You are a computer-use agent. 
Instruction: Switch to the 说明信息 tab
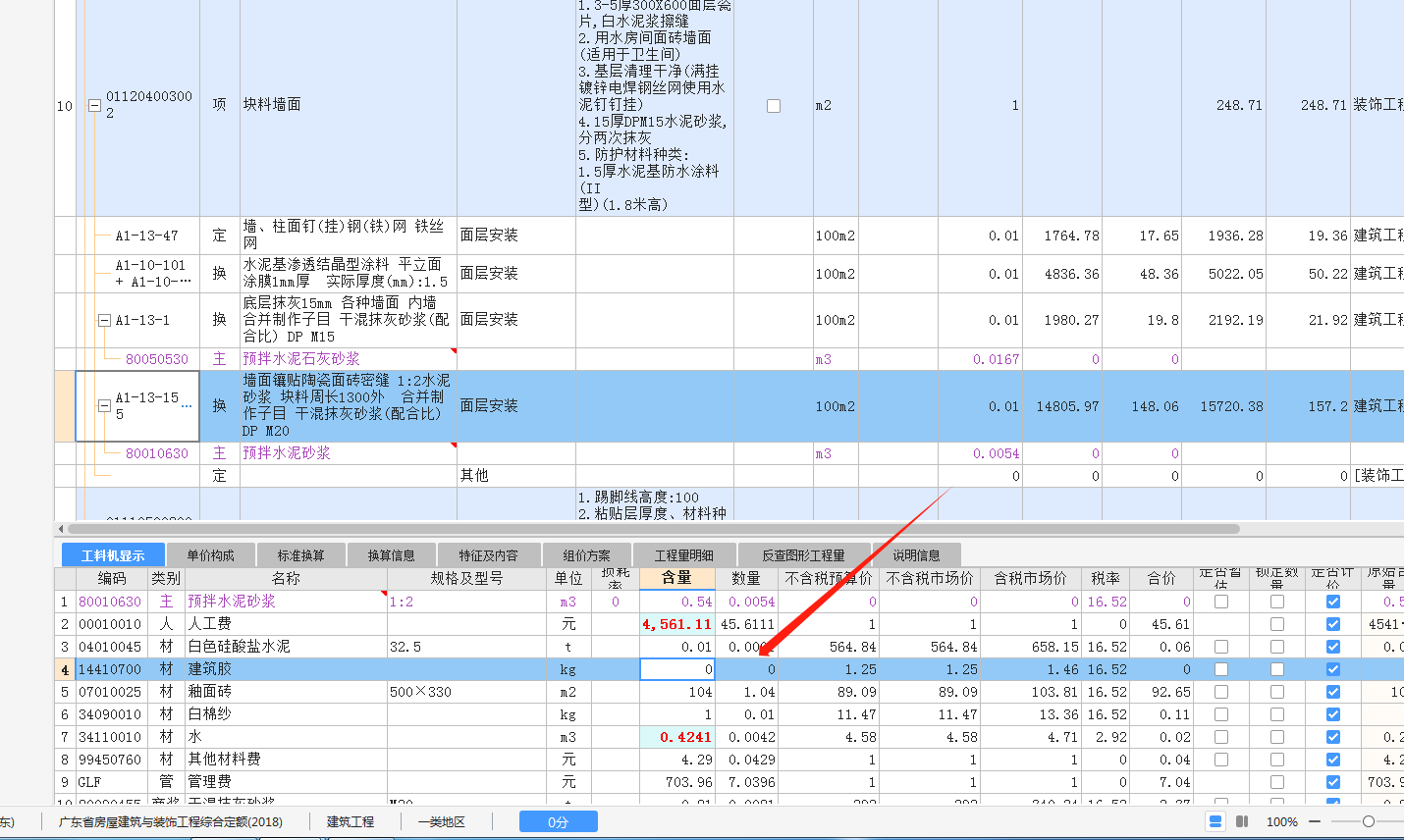point(916,555)
